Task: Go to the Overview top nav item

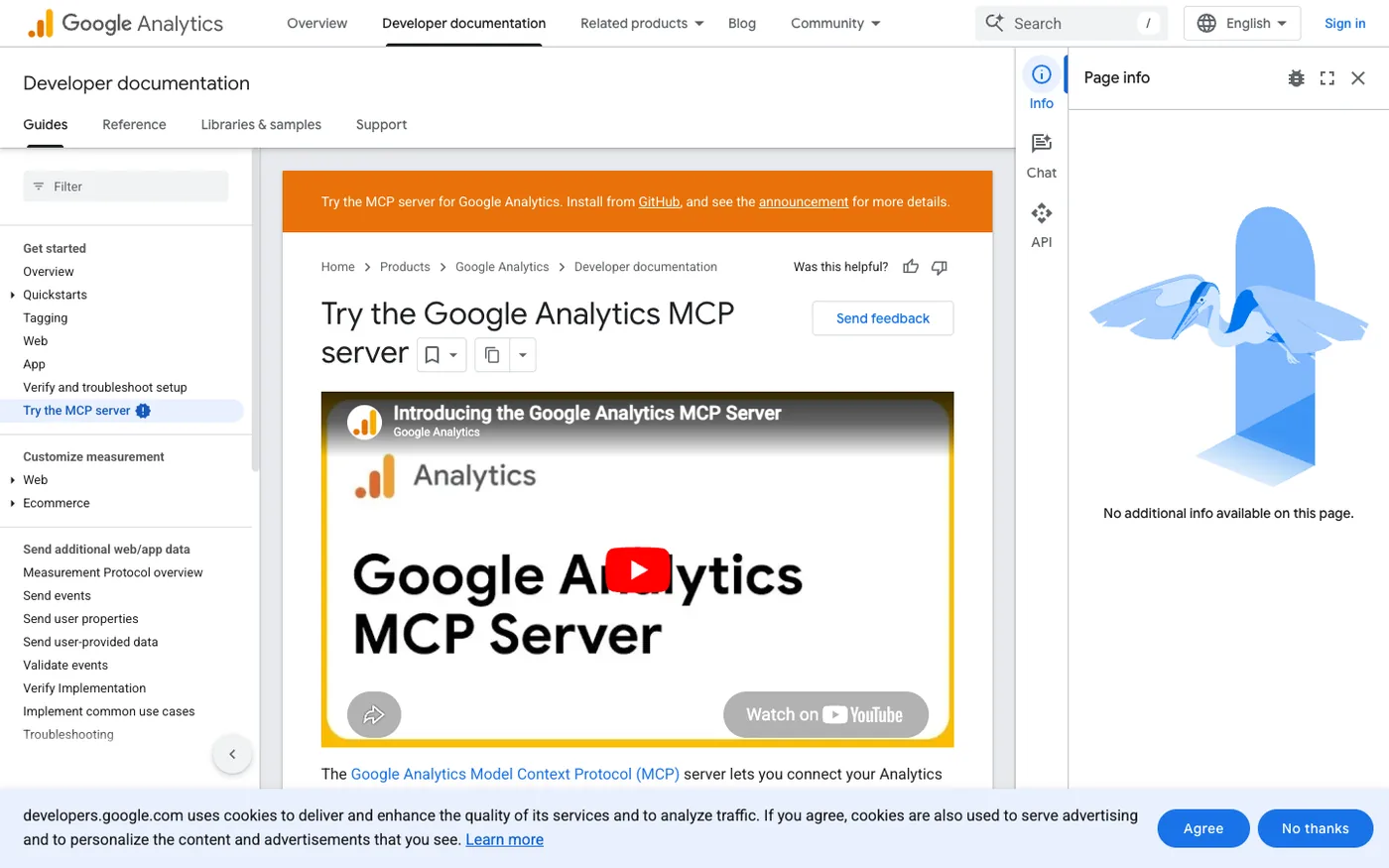Action: 317,24
